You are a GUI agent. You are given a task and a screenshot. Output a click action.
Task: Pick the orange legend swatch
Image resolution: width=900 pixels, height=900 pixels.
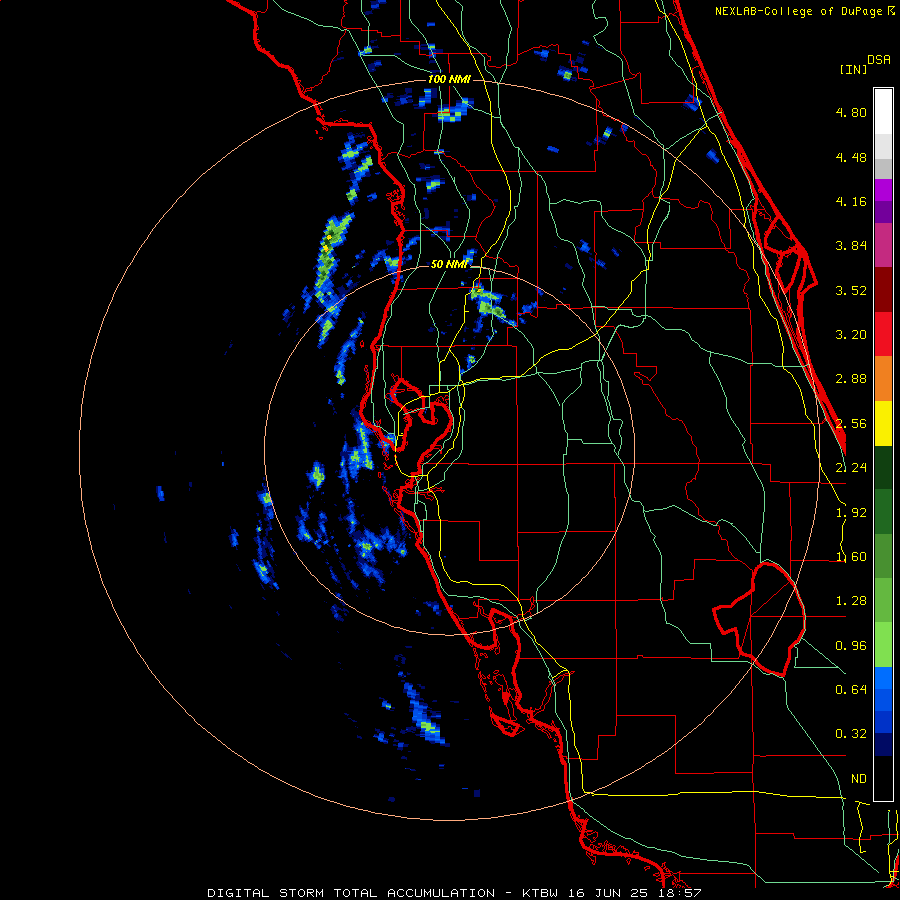click(x=883, y=379)
